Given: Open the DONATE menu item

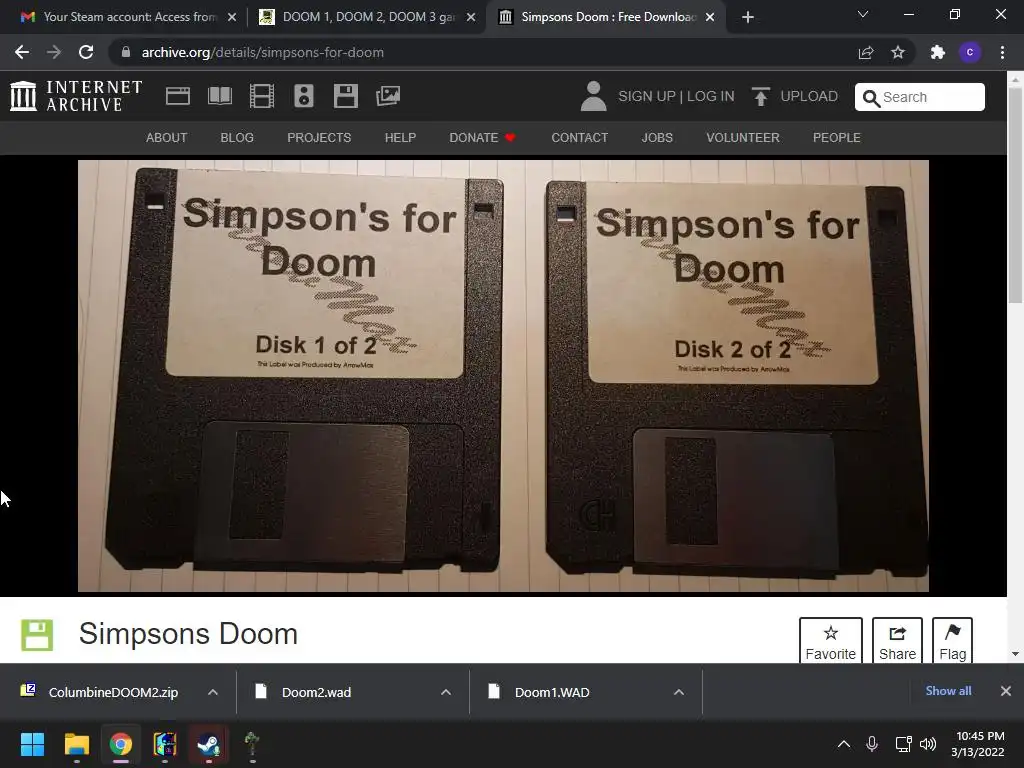Looking at the screenshot, I should 483,138.
